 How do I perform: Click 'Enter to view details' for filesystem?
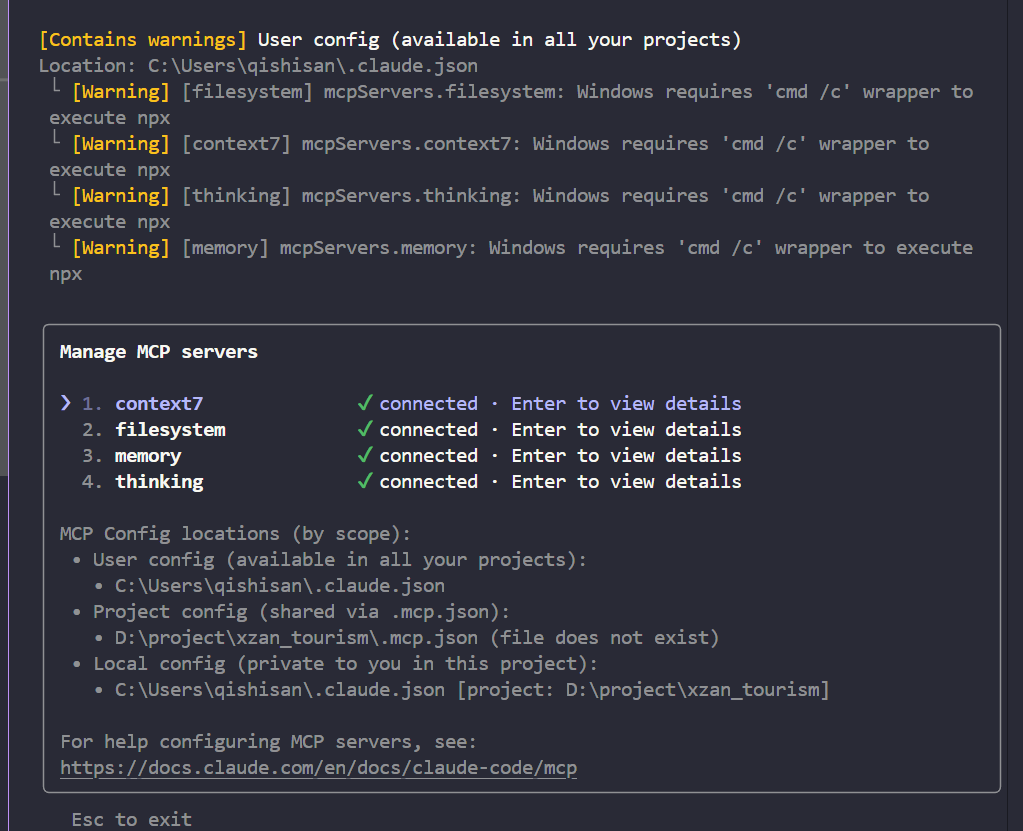pos(626,430)
